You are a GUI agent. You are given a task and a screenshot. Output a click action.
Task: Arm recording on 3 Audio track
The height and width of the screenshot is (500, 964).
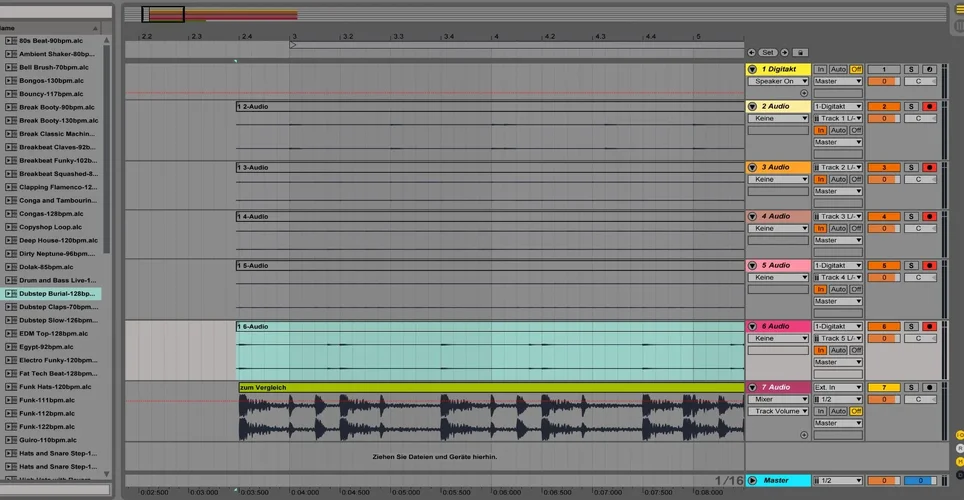click(929, 167)
